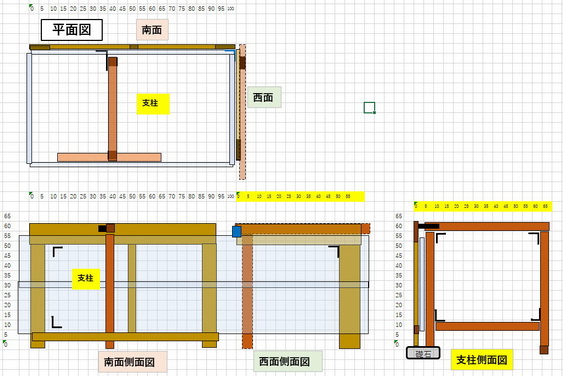
Task: Click the orange bottom rail in the post side view
Action: pyautogui.click(x=488, y=326)
